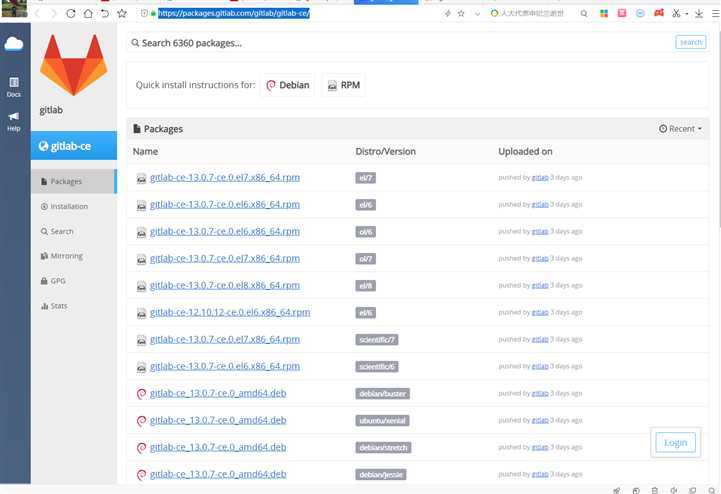Open the rpm package in the scientific/7 row
The height and width of the screenshot is (494, 721).
224,339
